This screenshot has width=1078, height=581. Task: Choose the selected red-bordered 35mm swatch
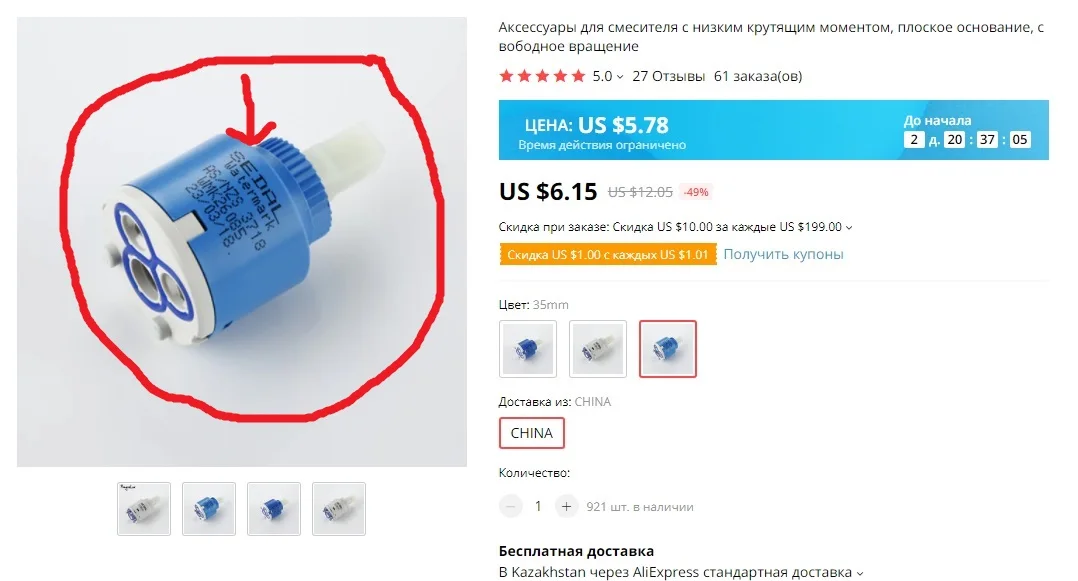pyautogui.click(x=668, y=349)
